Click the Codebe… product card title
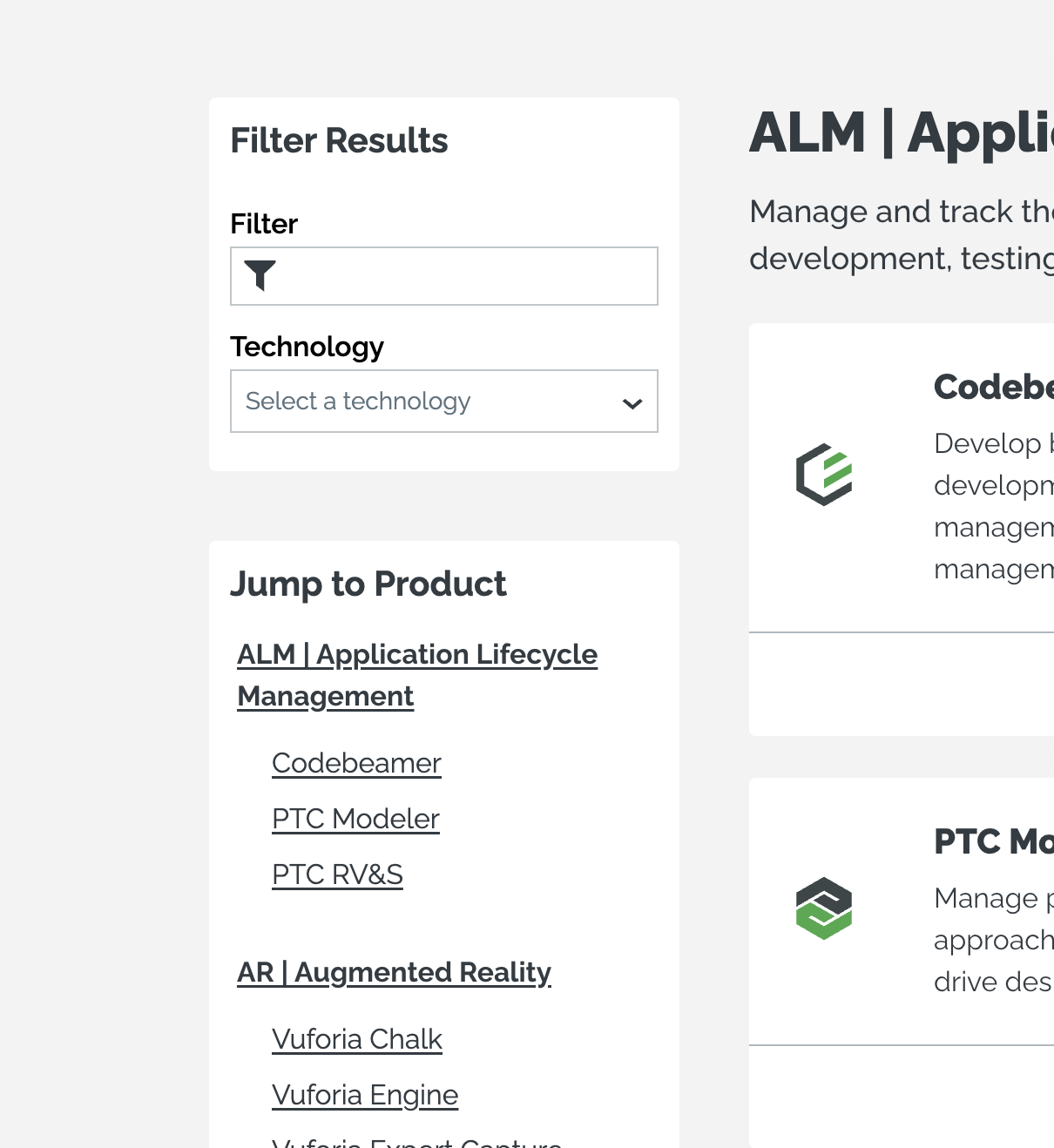 [994, 387]
